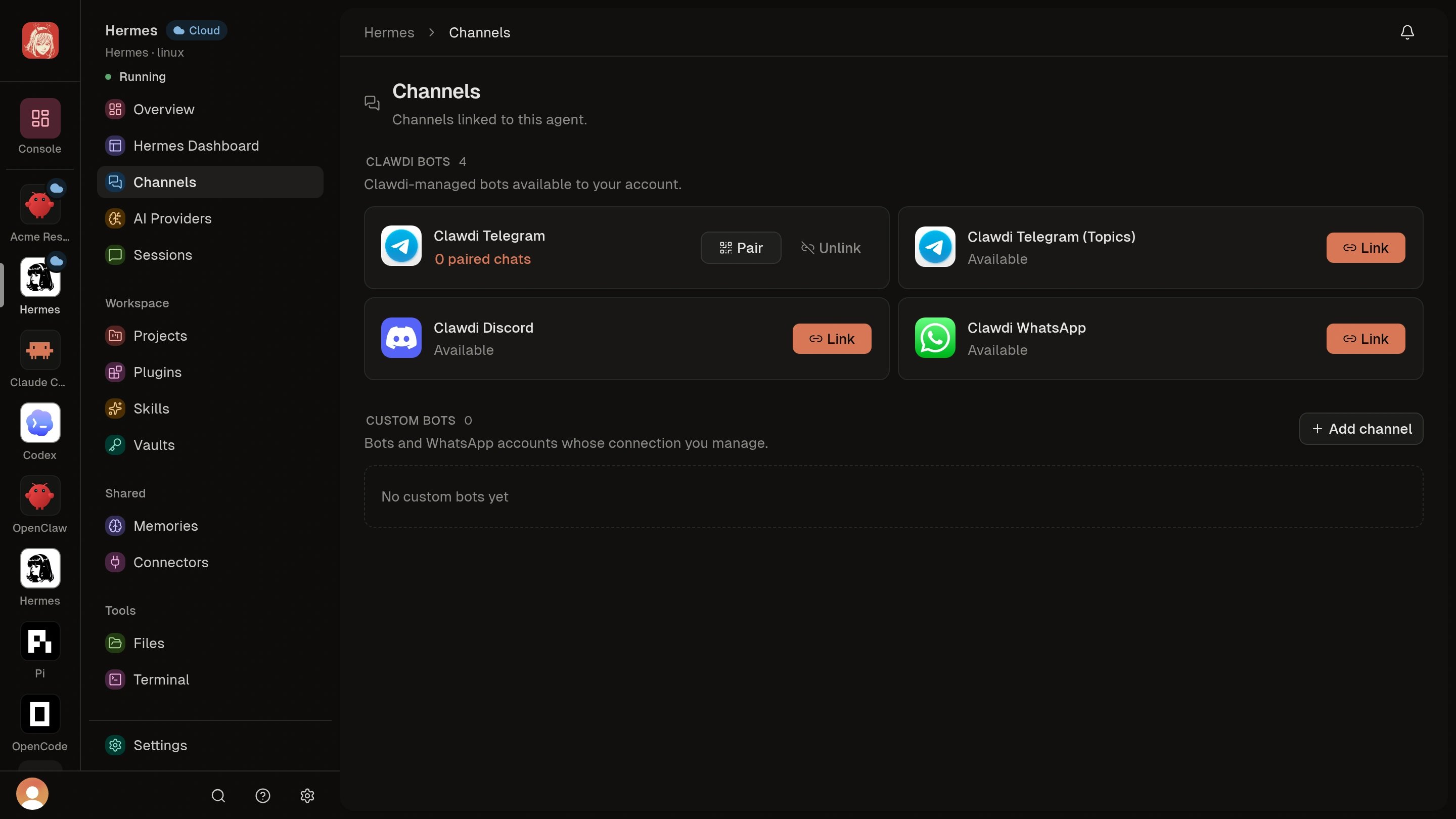This screenshot has width=1456, height=819.
Task: Click the Clawdi Telegram bot logo
Action: coord(401,246)
